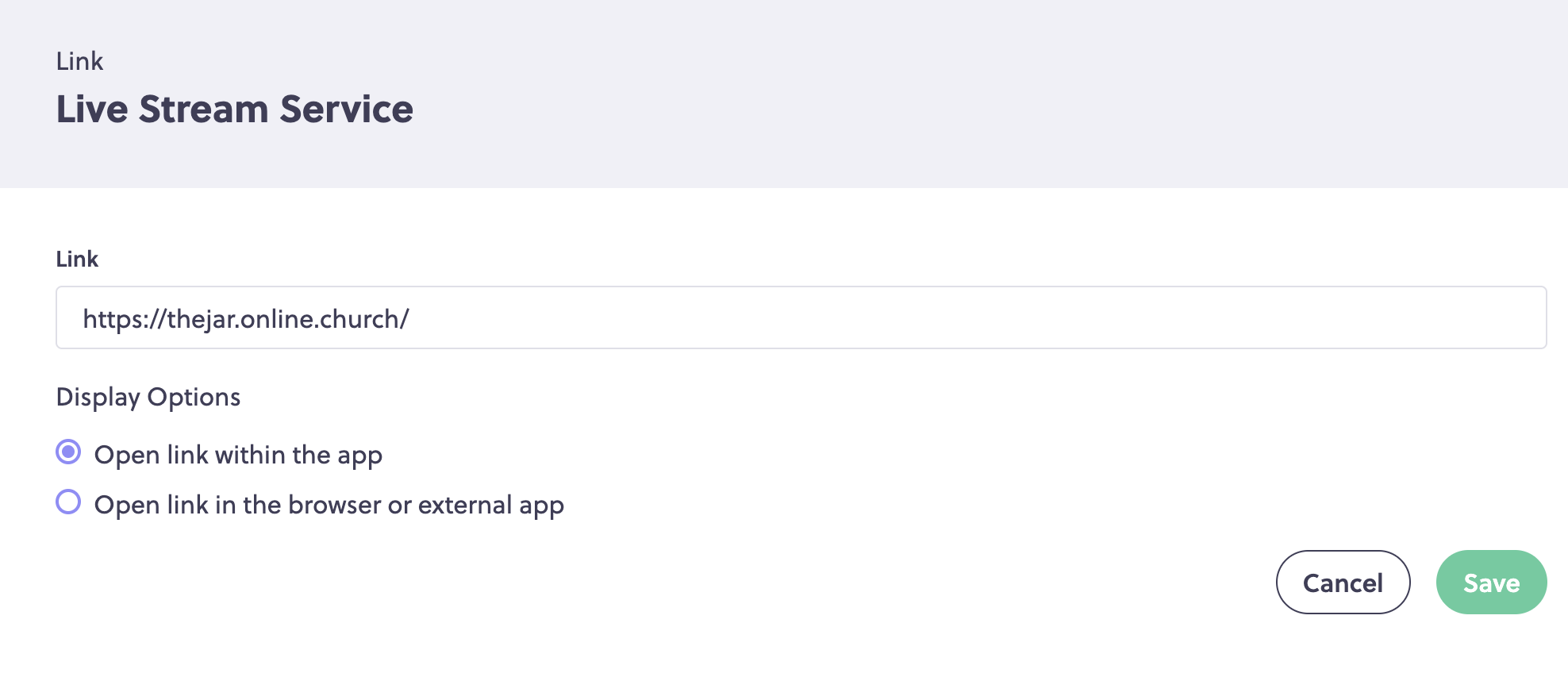The height and width of the screenshot is (700, 1568).
Task: Click the gray header banner area
Action: (952, 94)
